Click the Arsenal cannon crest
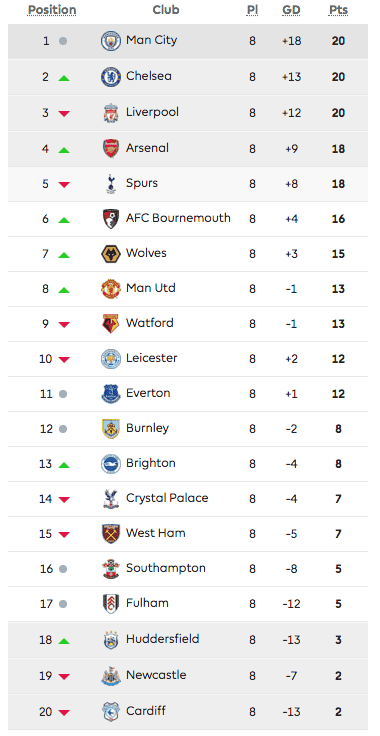The image size is (380, 736). [x=111, y=148]
